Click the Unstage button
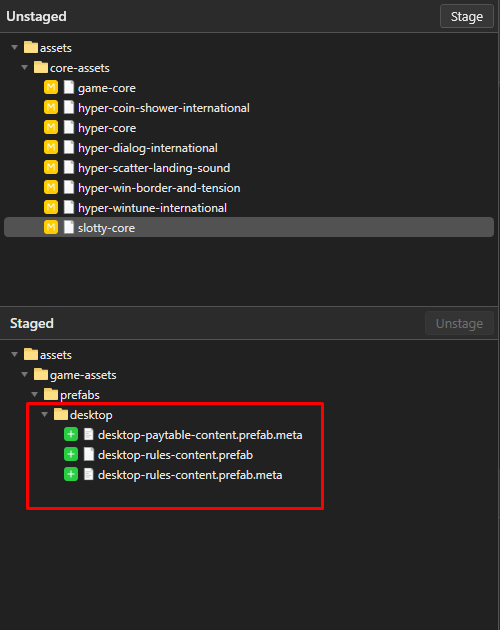Image resolution: width=500 pixels, height=630 pixels. click(459, 323)
